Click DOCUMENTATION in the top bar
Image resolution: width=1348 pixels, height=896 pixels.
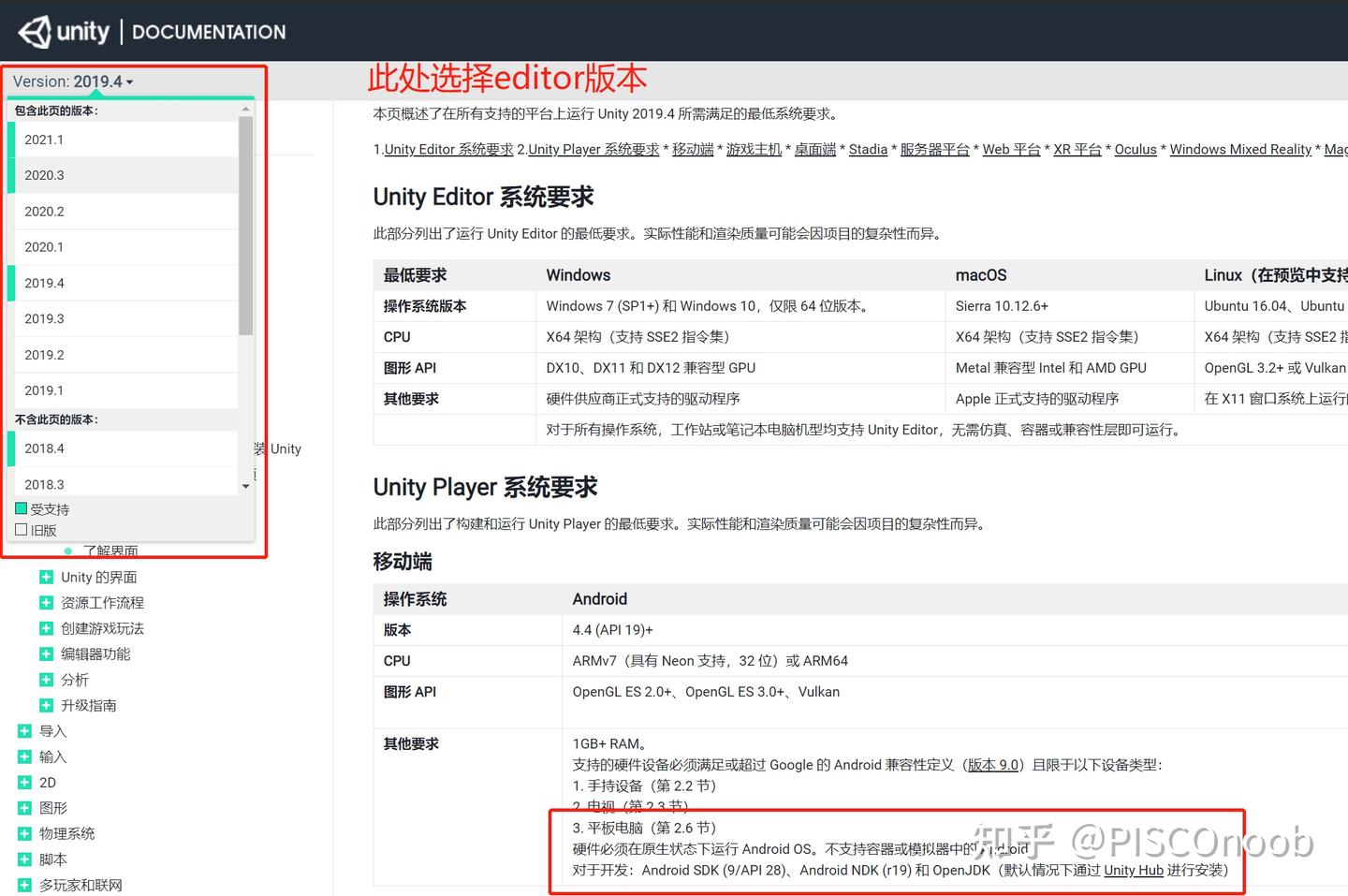pos(208,31)
